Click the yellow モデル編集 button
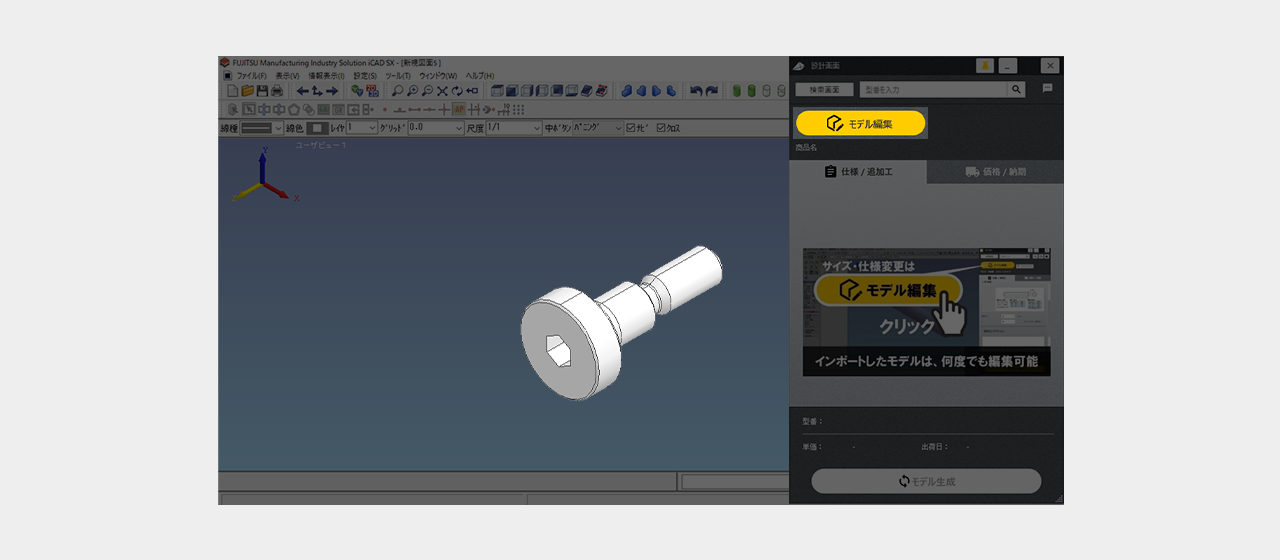 860,123
